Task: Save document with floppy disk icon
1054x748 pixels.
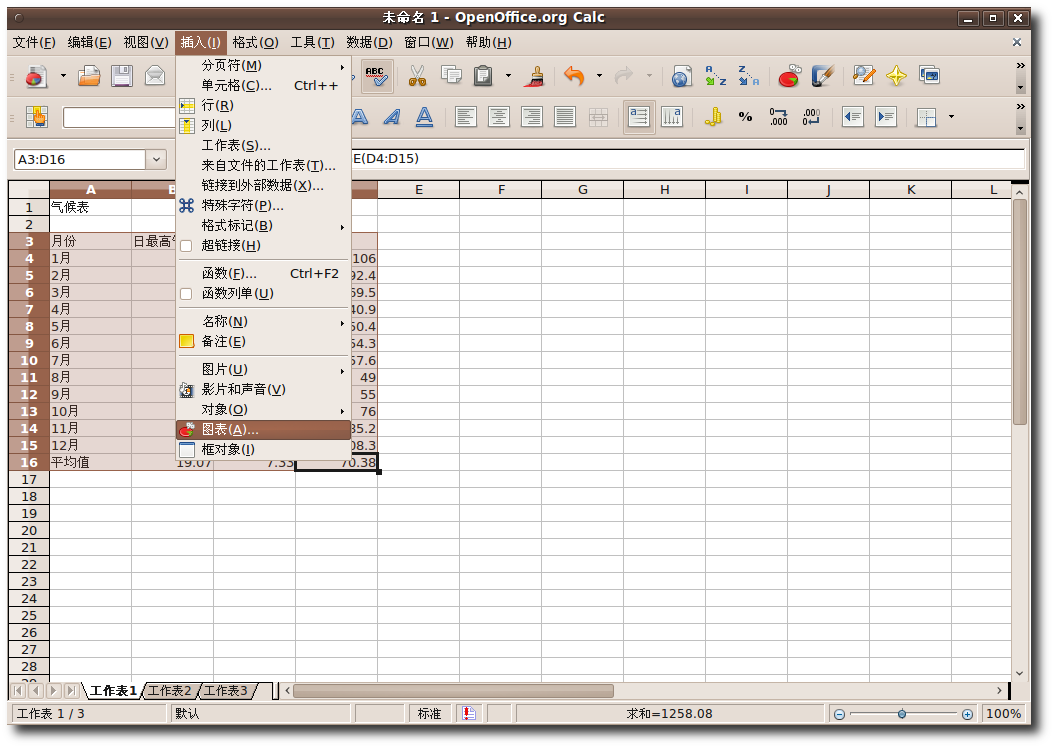Action: tap(122, 76)
